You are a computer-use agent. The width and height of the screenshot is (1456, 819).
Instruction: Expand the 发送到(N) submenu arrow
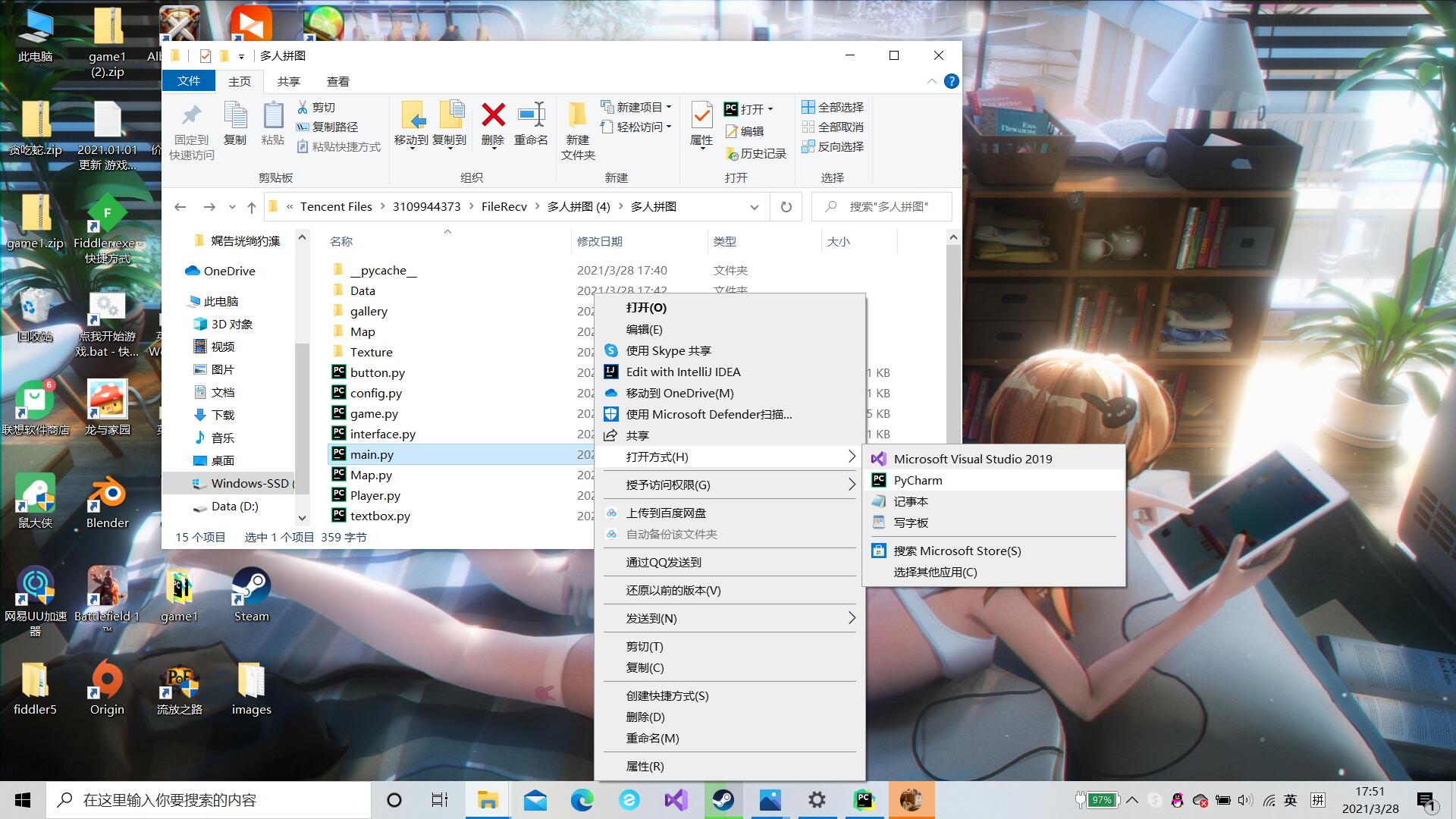pyautogui.click(x=852, y=617)
